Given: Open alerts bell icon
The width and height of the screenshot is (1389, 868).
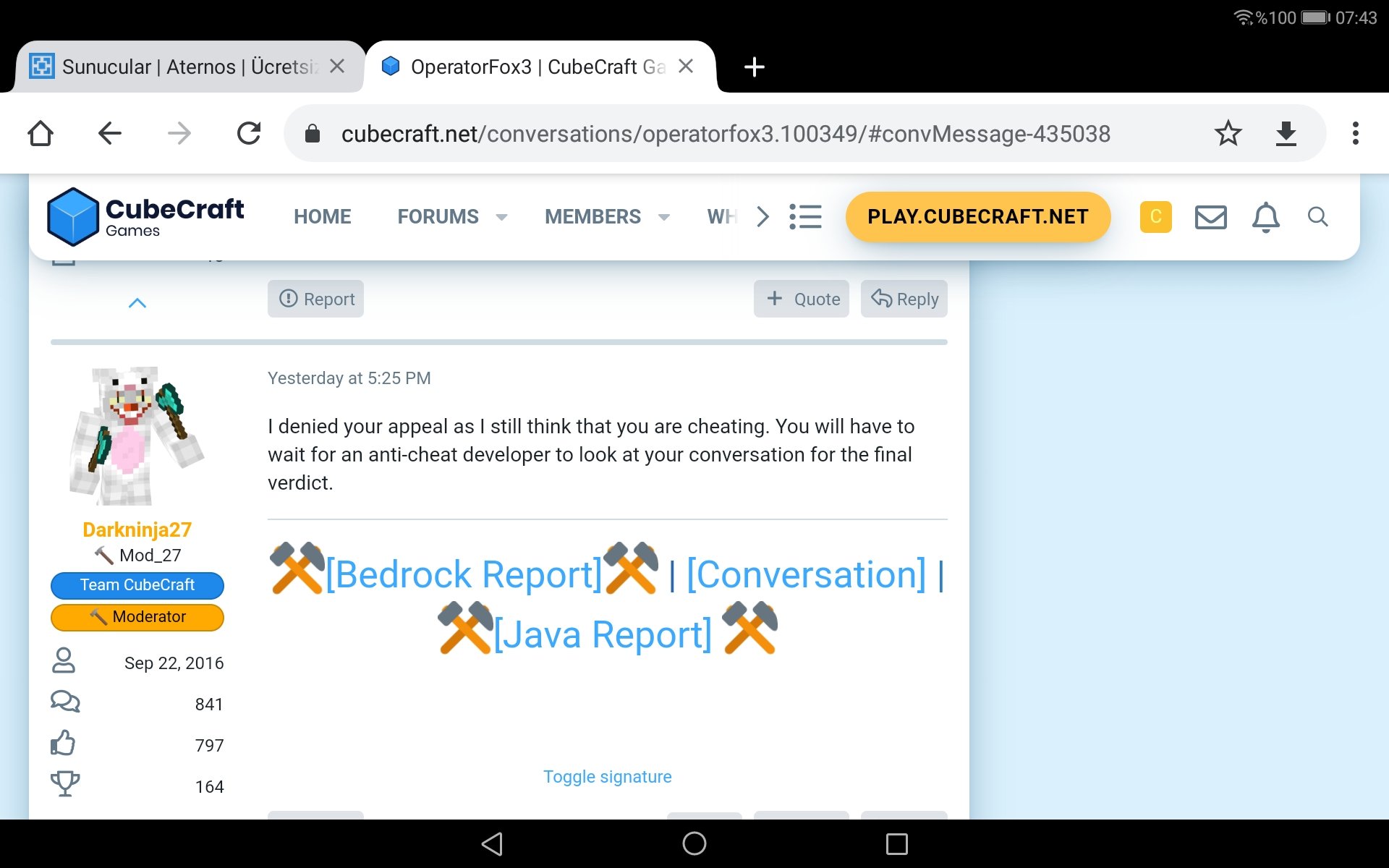Looking at the screenshot, I should [1265, 217].
